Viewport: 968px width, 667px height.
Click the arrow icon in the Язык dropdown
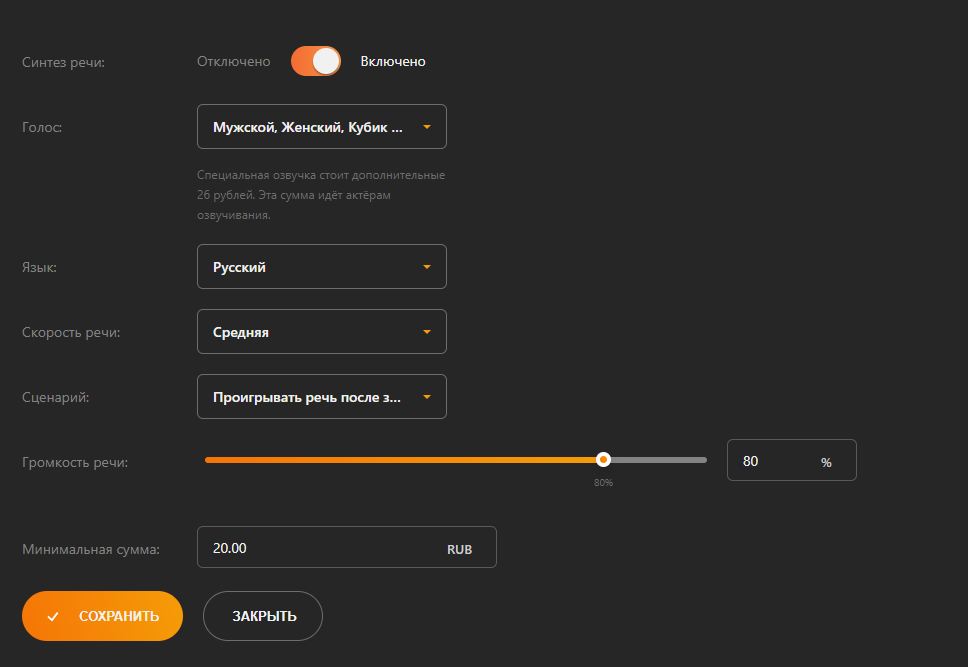tap(427, 267)
